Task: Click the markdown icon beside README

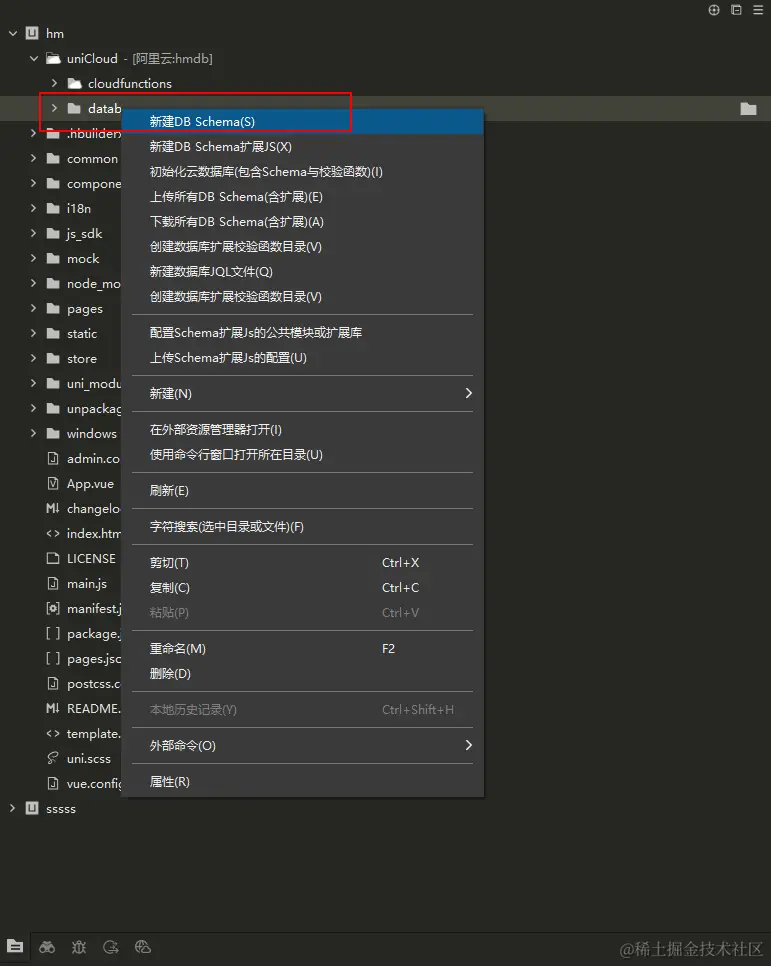Action: 53,708
